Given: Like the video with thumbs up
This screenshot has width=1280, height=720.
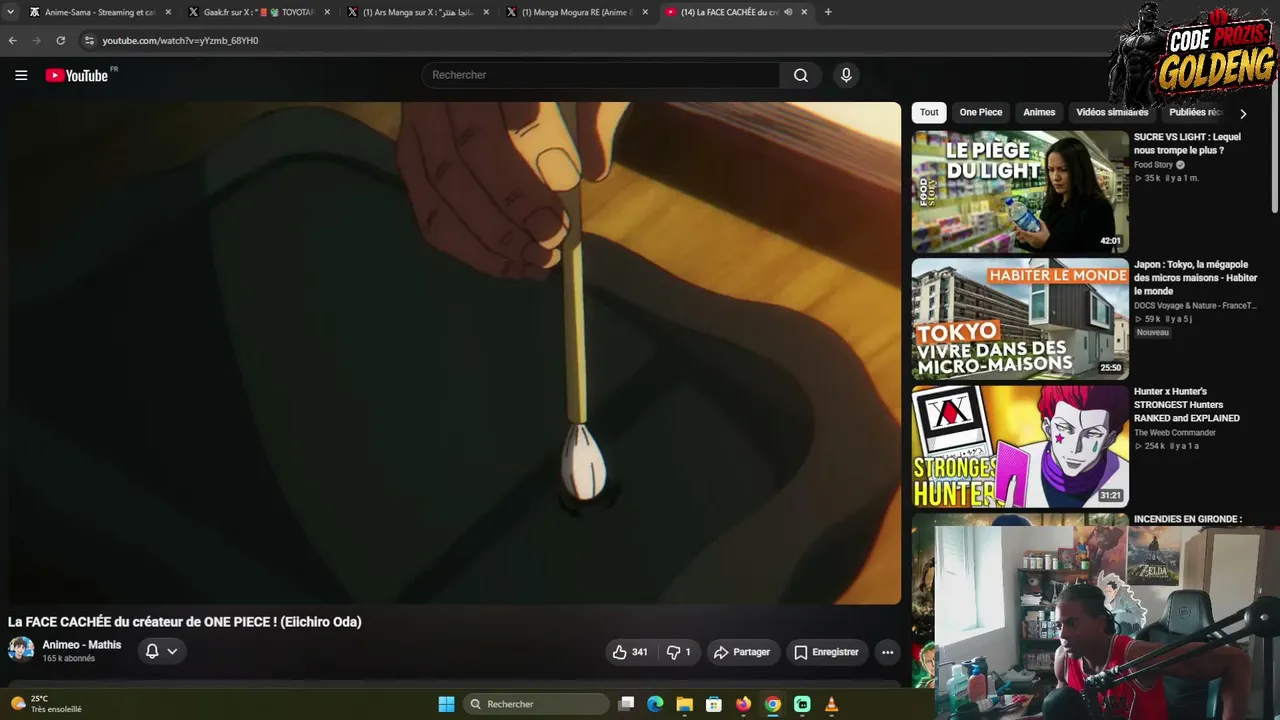Looking at the screenshot, I should (631, 652).
